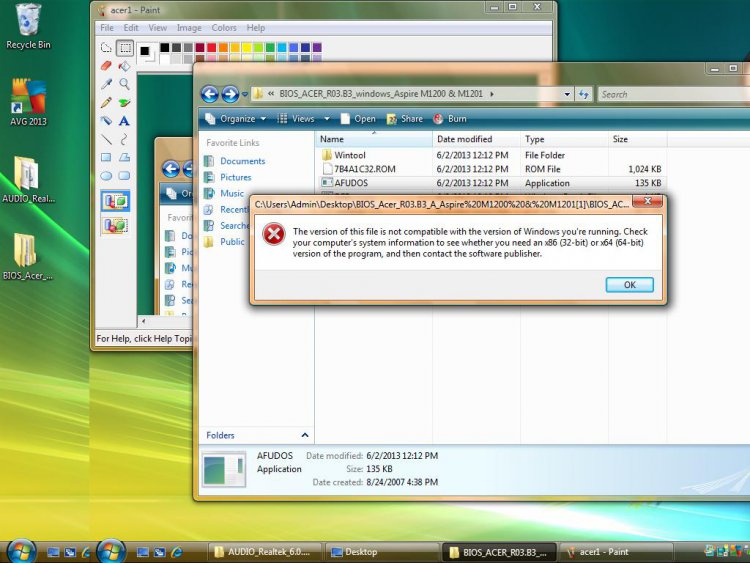This screenshot has height=563, width=750.
Task: Select the 7B4A1C32.ROM file row
Action: tap(491, 169)
